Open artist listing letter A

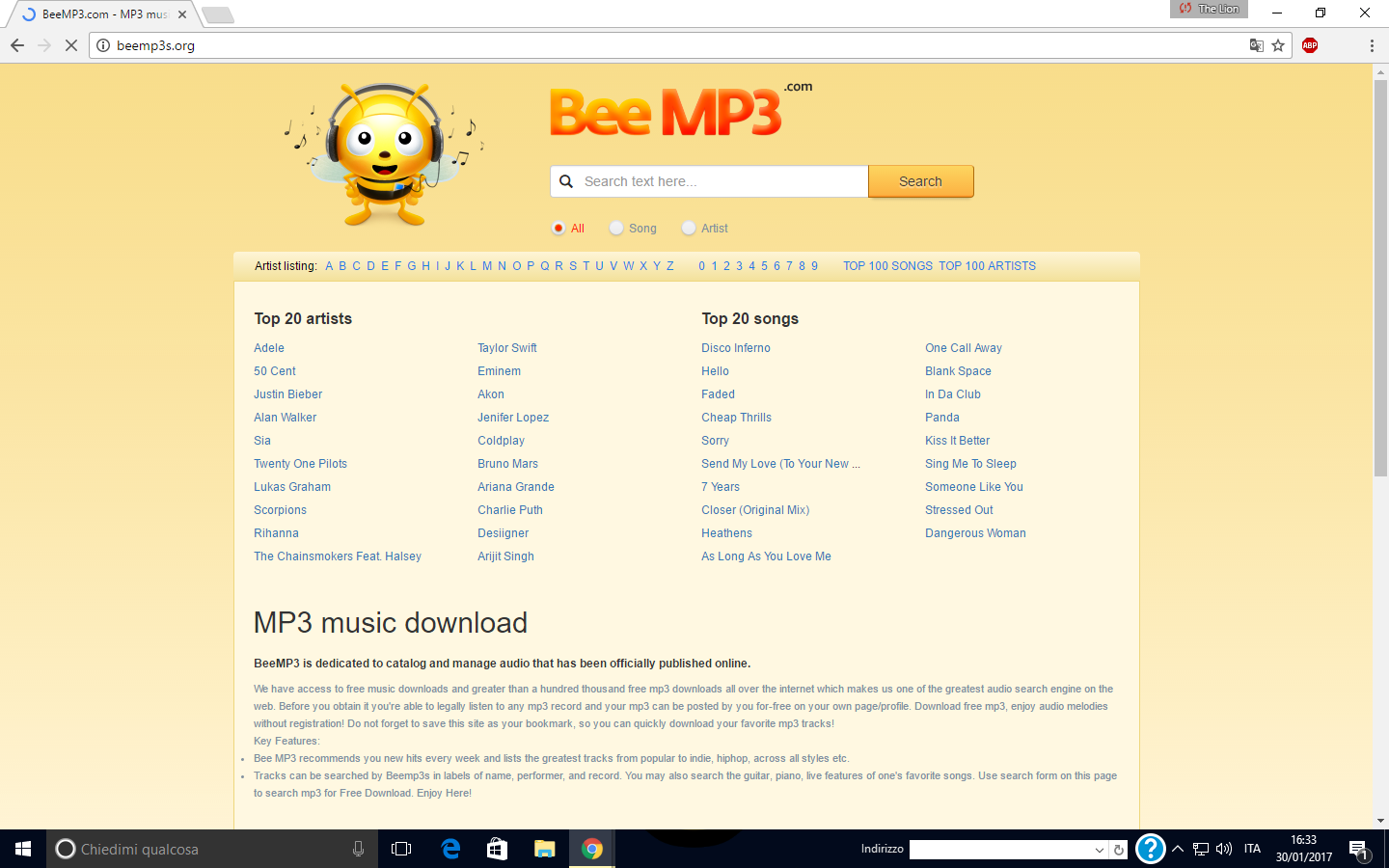tap(329, 266)
